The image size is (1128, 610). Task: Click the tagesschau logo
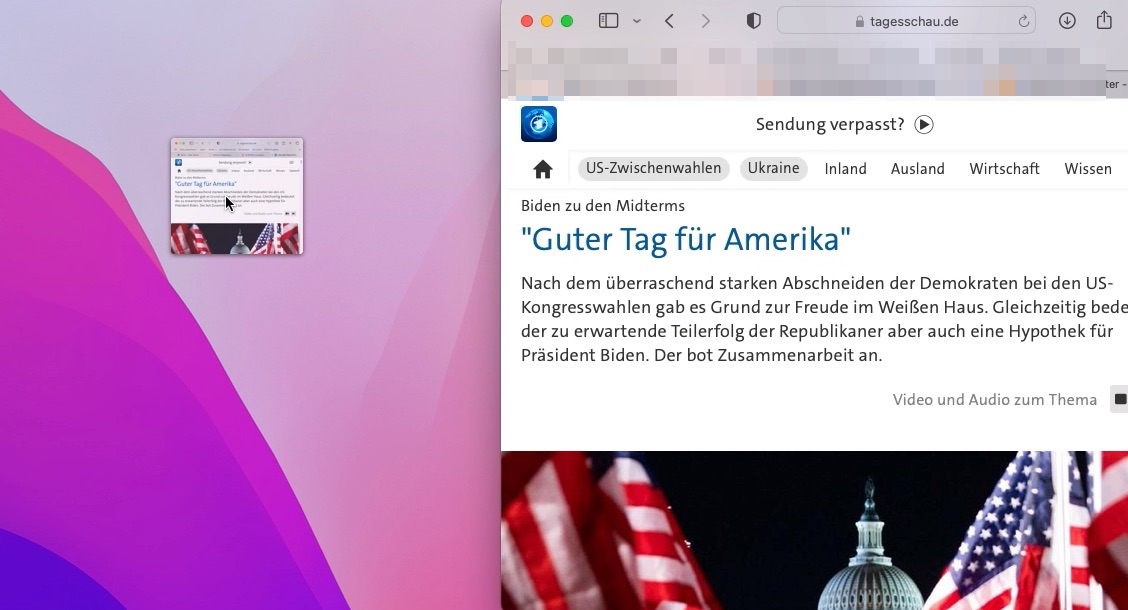[539, 124]
